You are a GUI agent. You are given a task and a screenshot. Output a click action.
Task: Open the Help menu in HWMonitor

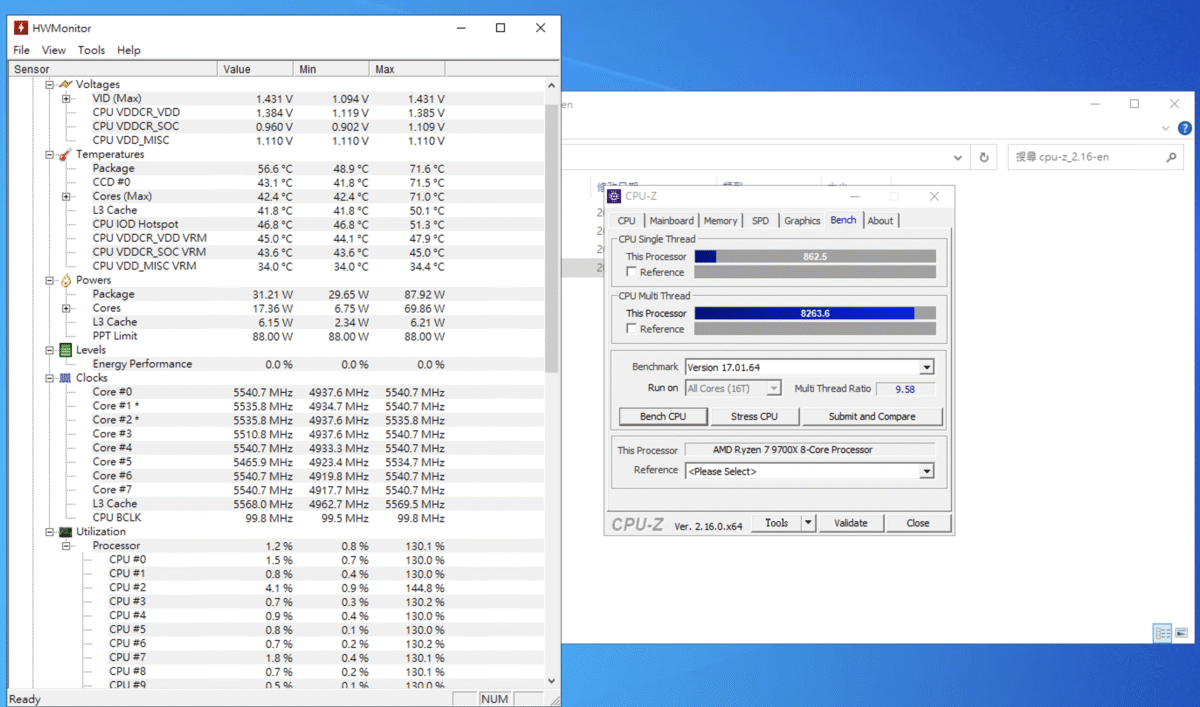[x=129, y=50]
